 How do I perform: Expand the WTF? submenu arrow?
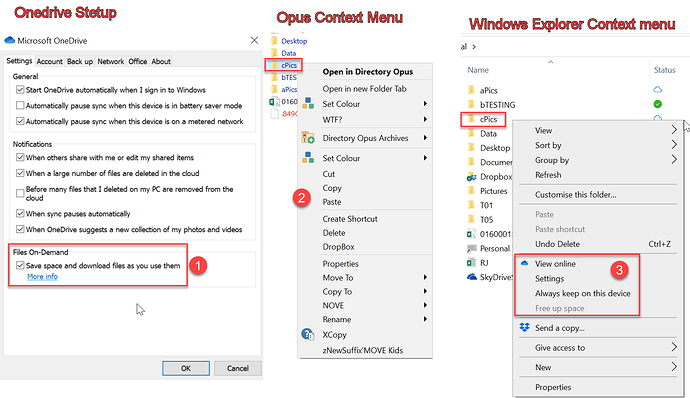click(x=425, y=119)
